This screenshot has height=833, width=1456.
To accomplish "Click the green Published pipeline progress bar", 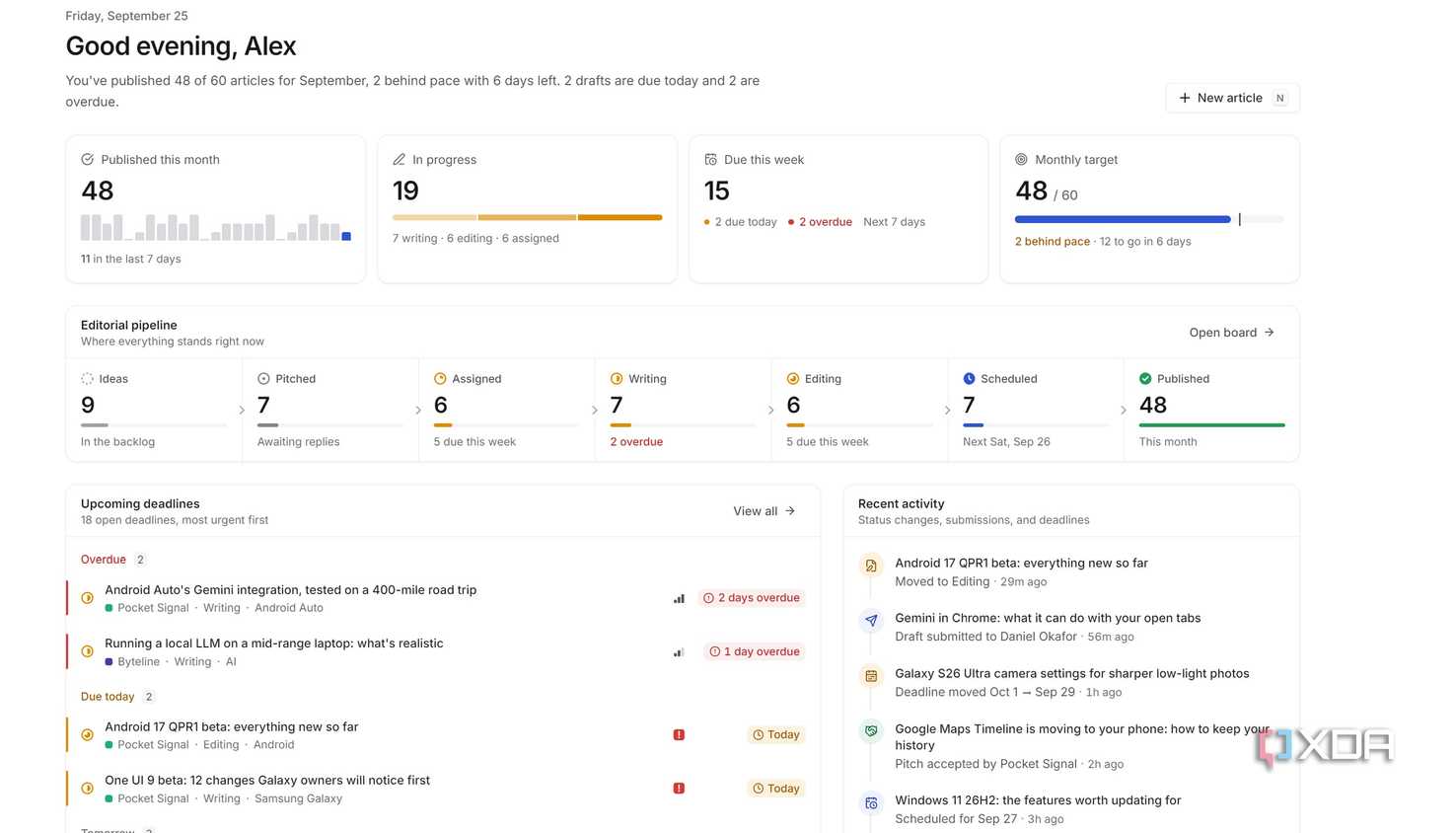I will click(1211, 425).
